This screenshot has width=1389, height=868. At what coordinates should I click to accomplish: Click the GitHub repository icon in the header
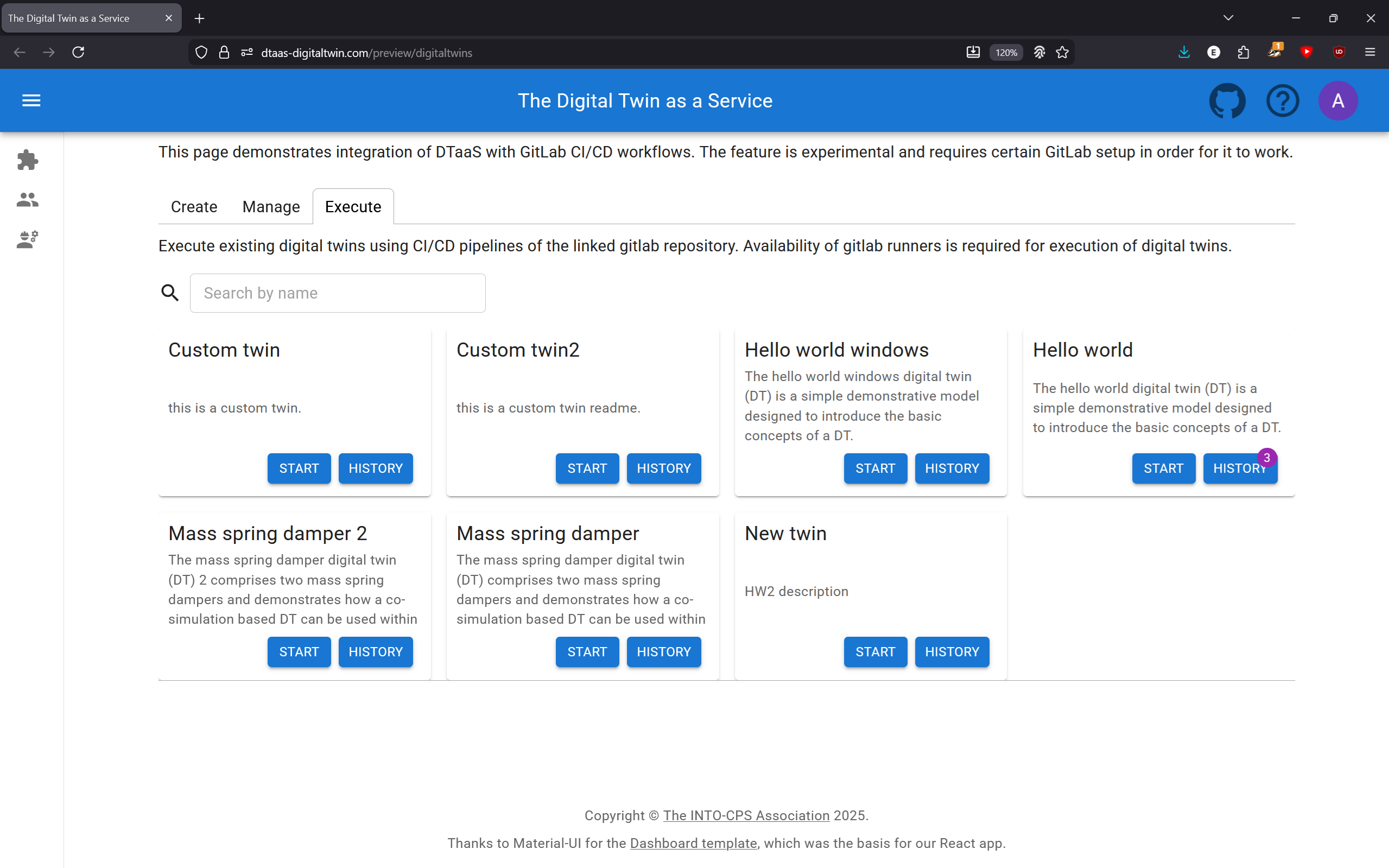tap(1227, 100)
